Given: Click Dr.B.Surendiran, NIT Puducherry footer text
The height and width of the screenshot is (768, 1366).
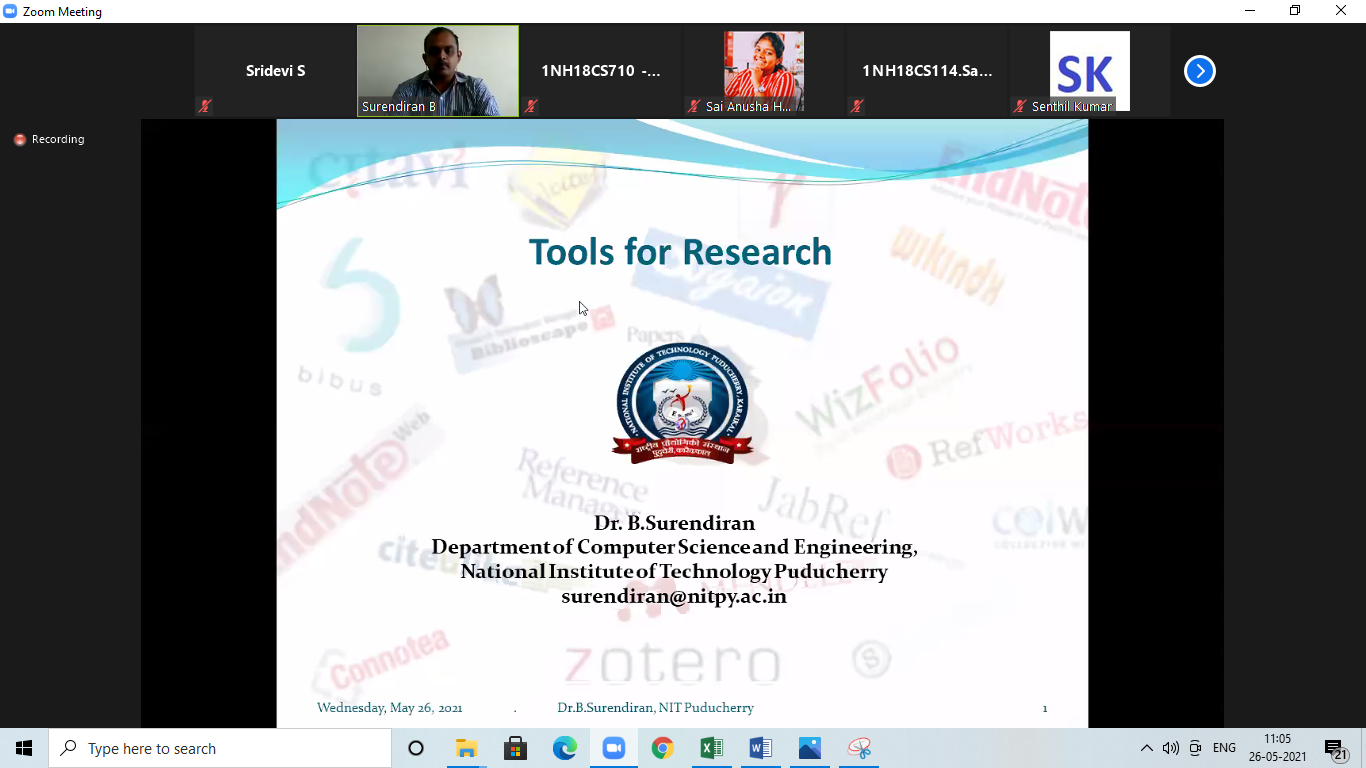Looking at the screenshot, I should coord(656,708).
